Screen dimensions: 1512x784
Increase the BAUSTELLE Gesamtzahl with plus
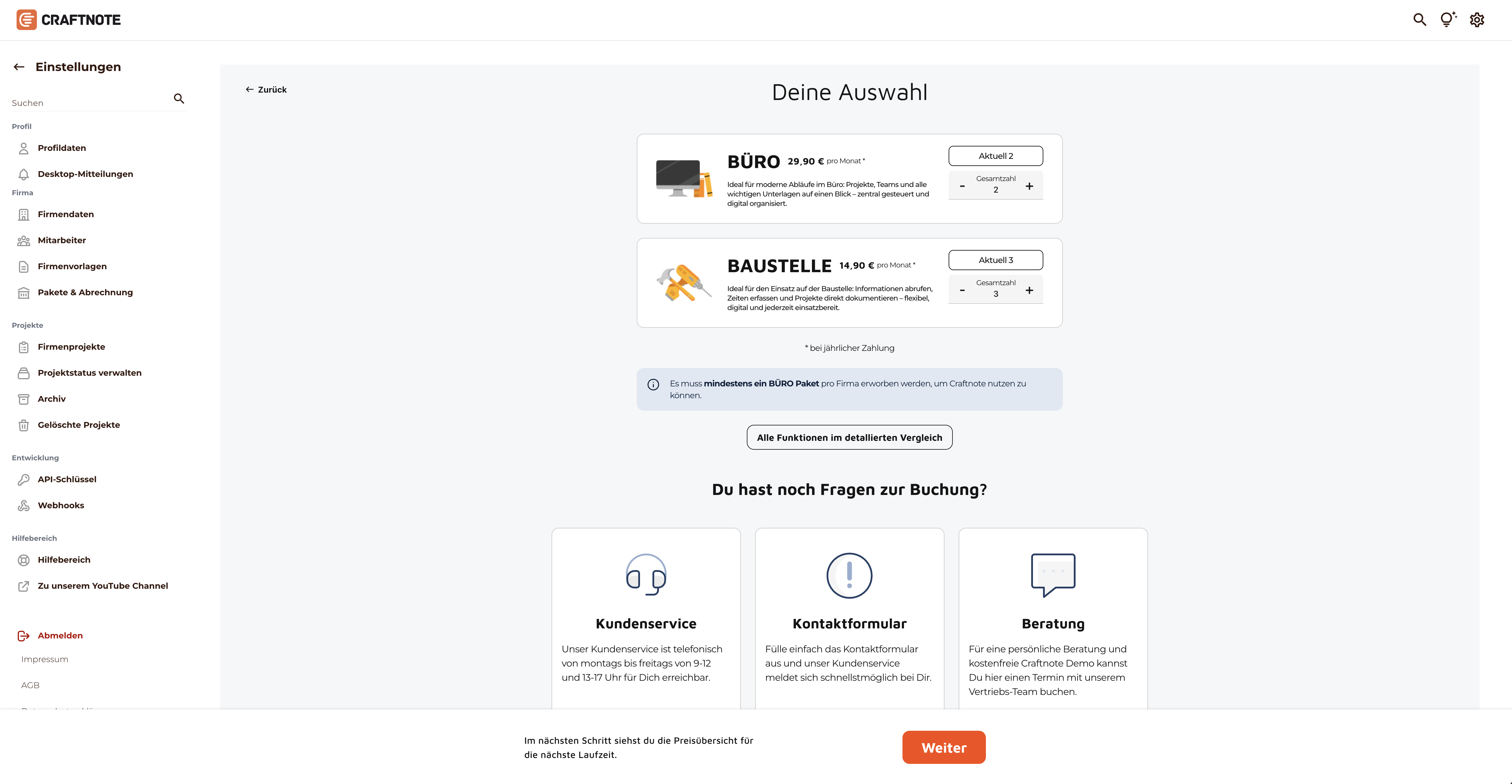tap(1029, 290)
